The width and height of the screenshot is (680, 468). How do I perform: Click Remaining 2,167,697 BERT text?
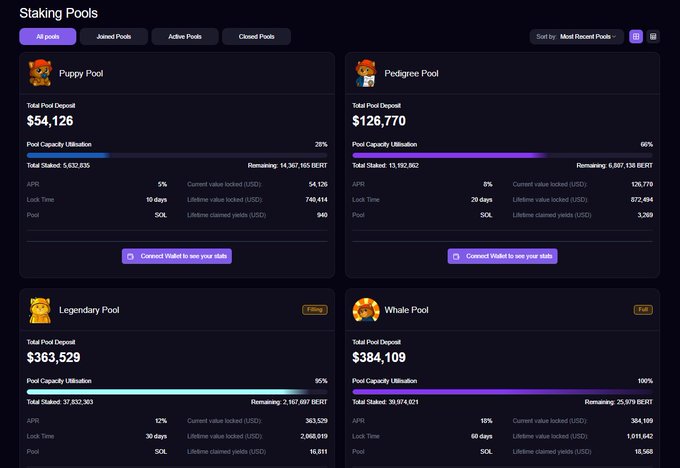pyautogui.click(x=289, y=402)
